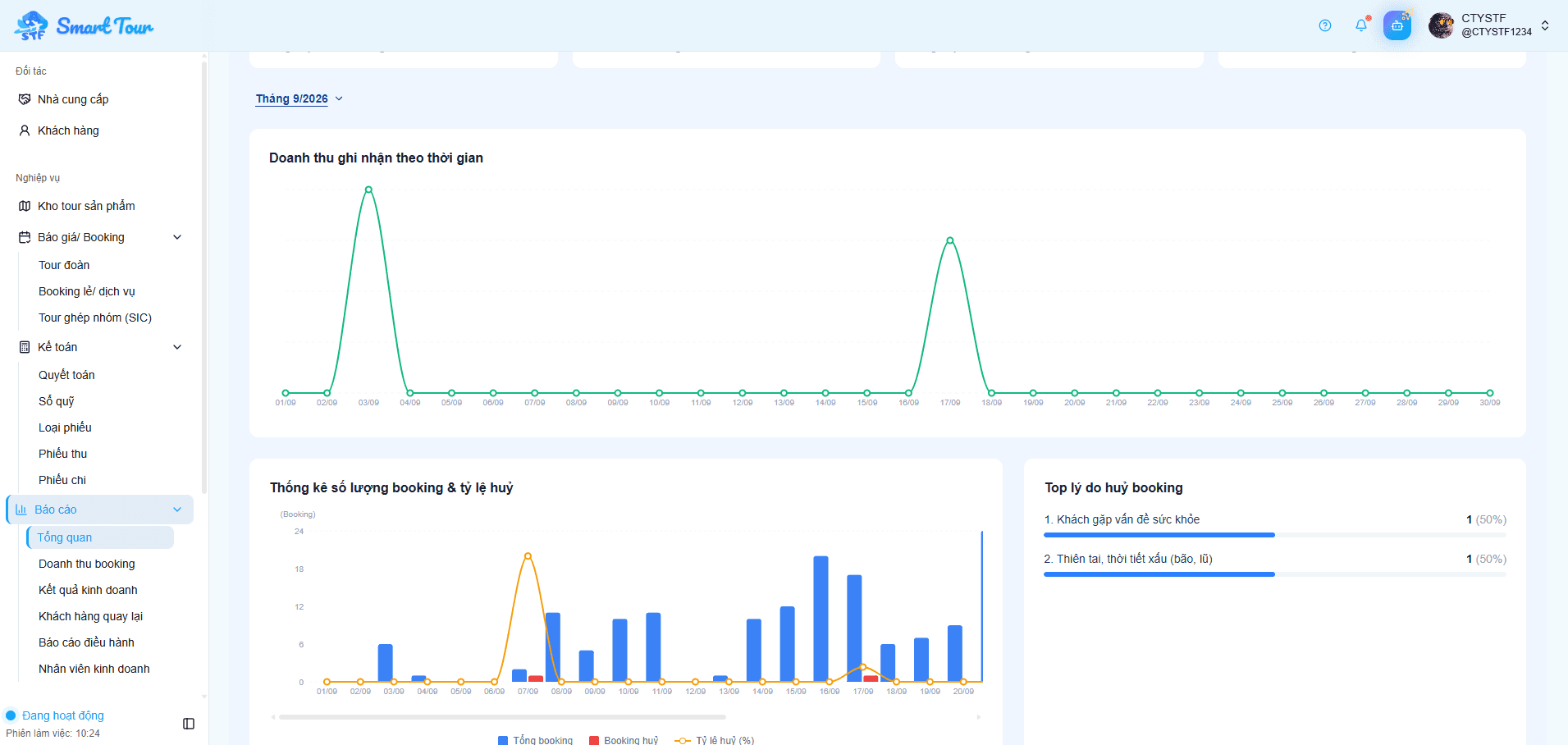Open Sổ quỹ in the sidebar
This screenshot has height=745, width=1568.
click(57, 401)
